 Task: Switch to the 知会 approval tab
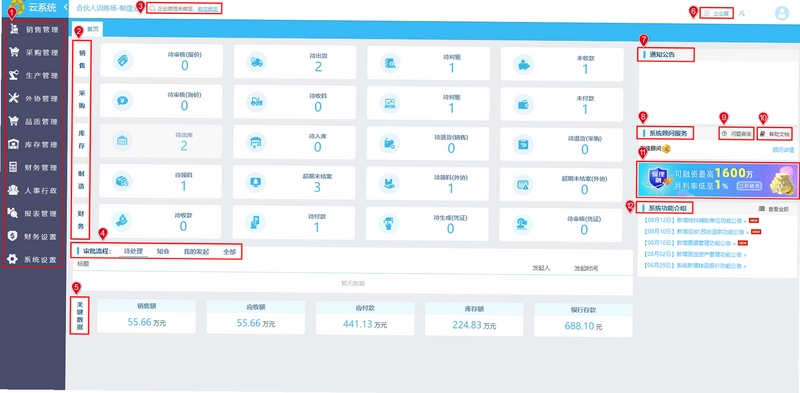(x=163, y=252)
